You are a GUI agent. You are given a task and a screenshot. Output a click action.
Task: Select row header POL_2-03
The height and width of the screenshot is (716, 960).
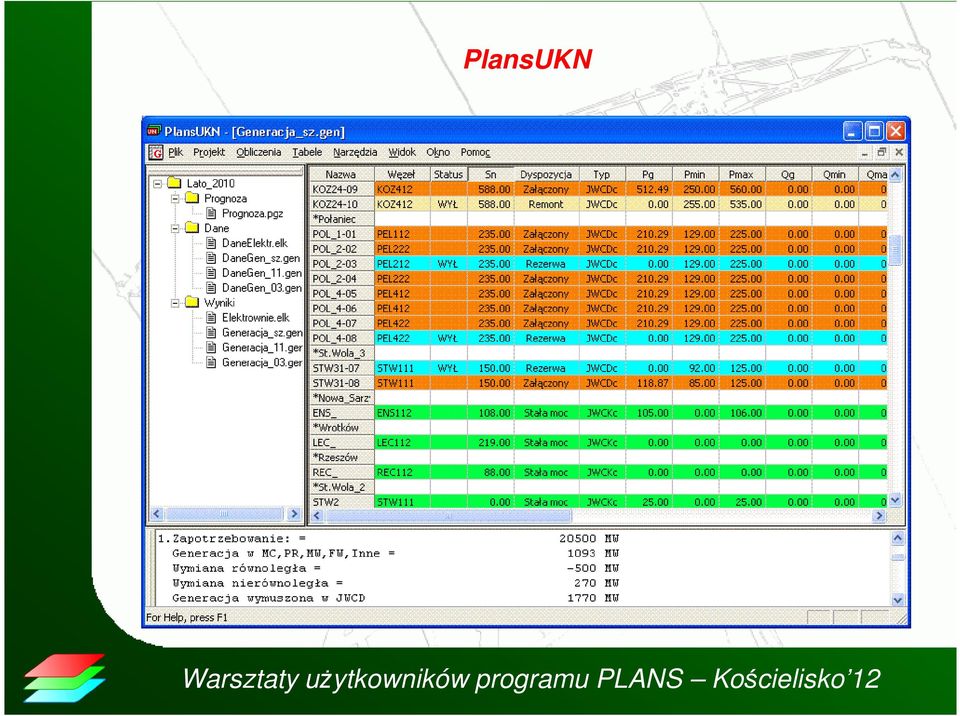point(341,264)
